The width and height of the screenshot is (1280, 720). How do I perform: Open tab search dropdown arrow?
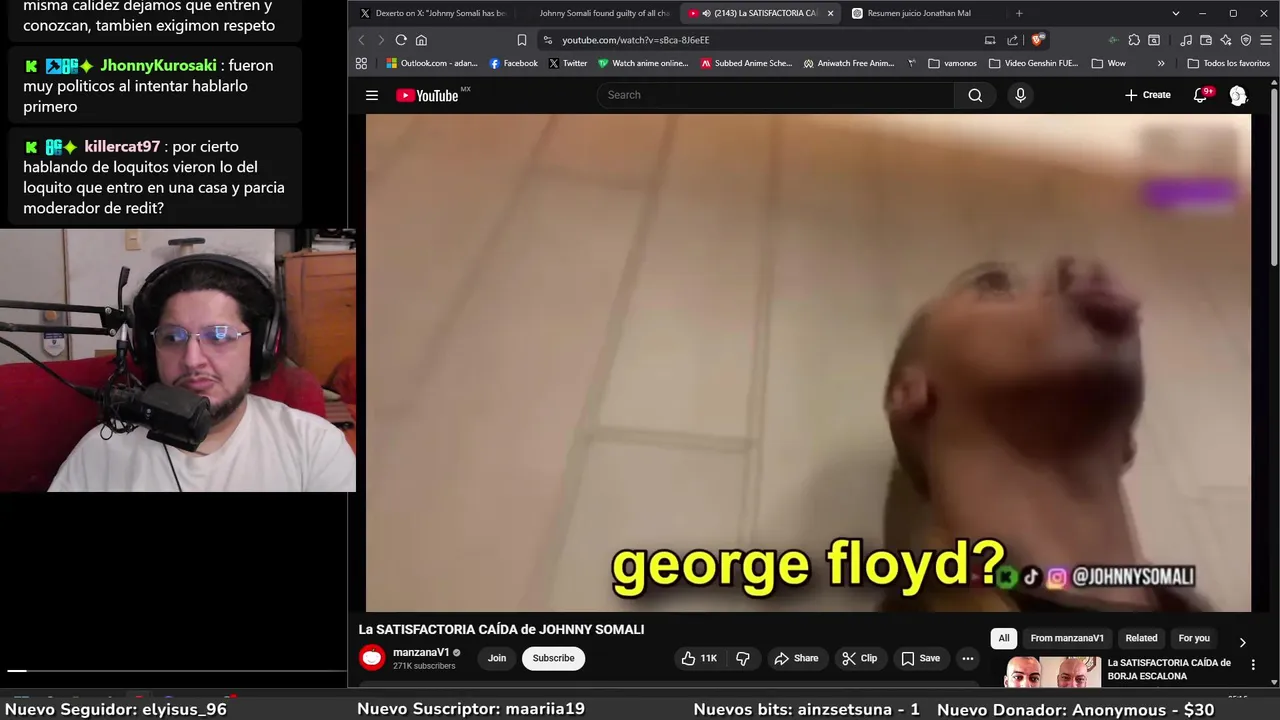1176,13
